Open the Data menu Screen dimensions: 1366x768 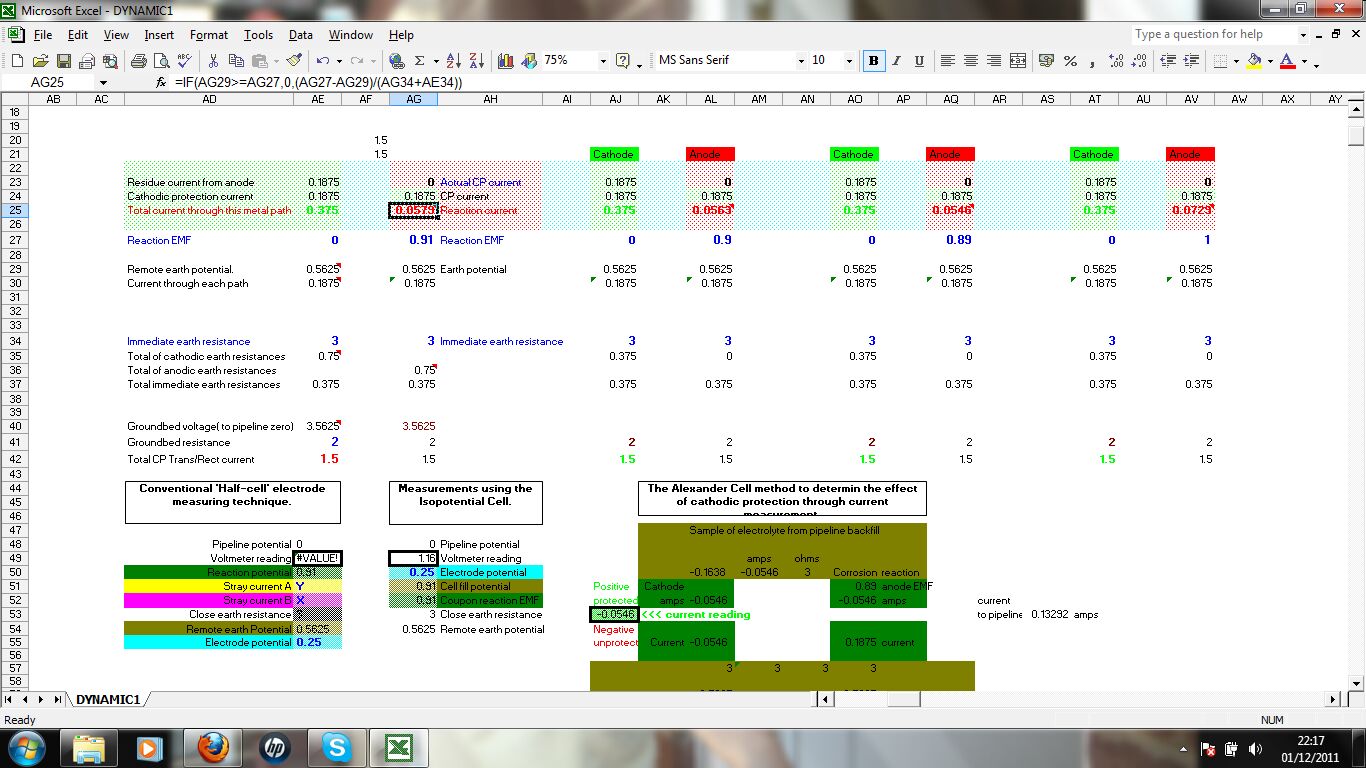[300, 35]
